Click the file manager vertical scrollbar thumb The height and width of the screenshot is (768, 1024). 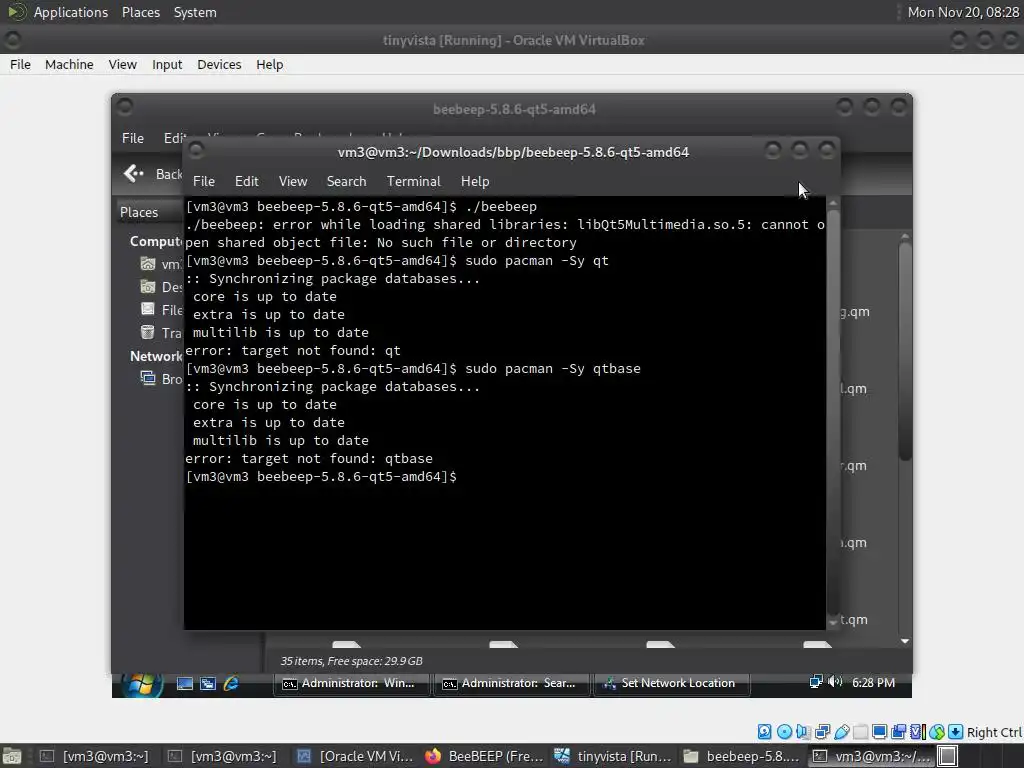tap(904, 351)
